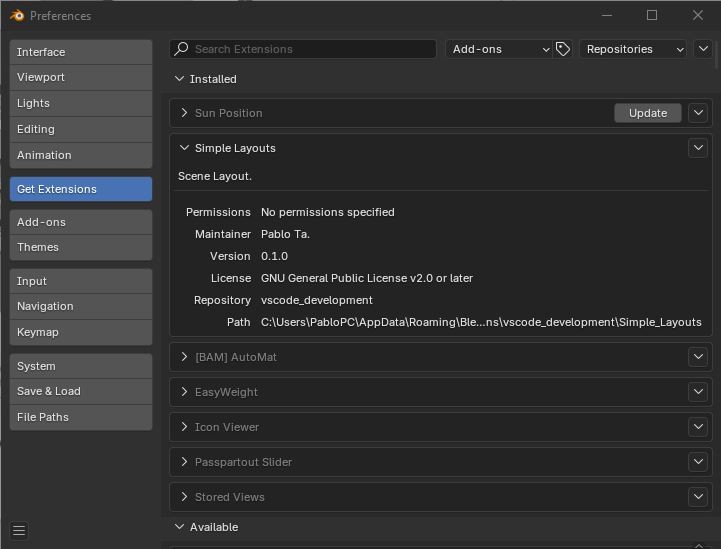Open Icon Viewer options dropdown arrow

pyautogui.click(x=698, y=427)
